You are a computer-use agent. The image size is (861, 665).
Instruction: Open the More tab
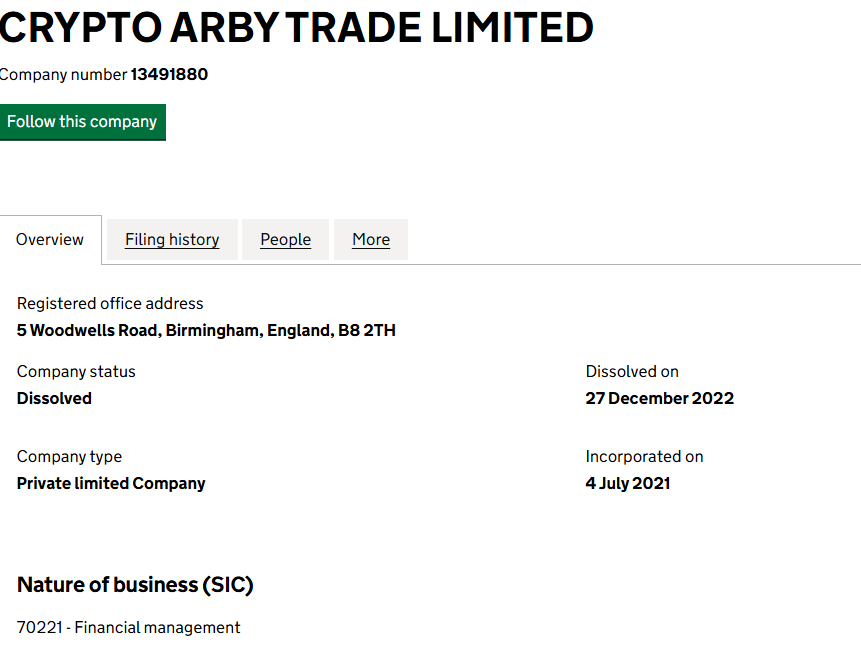coord(371,240)
